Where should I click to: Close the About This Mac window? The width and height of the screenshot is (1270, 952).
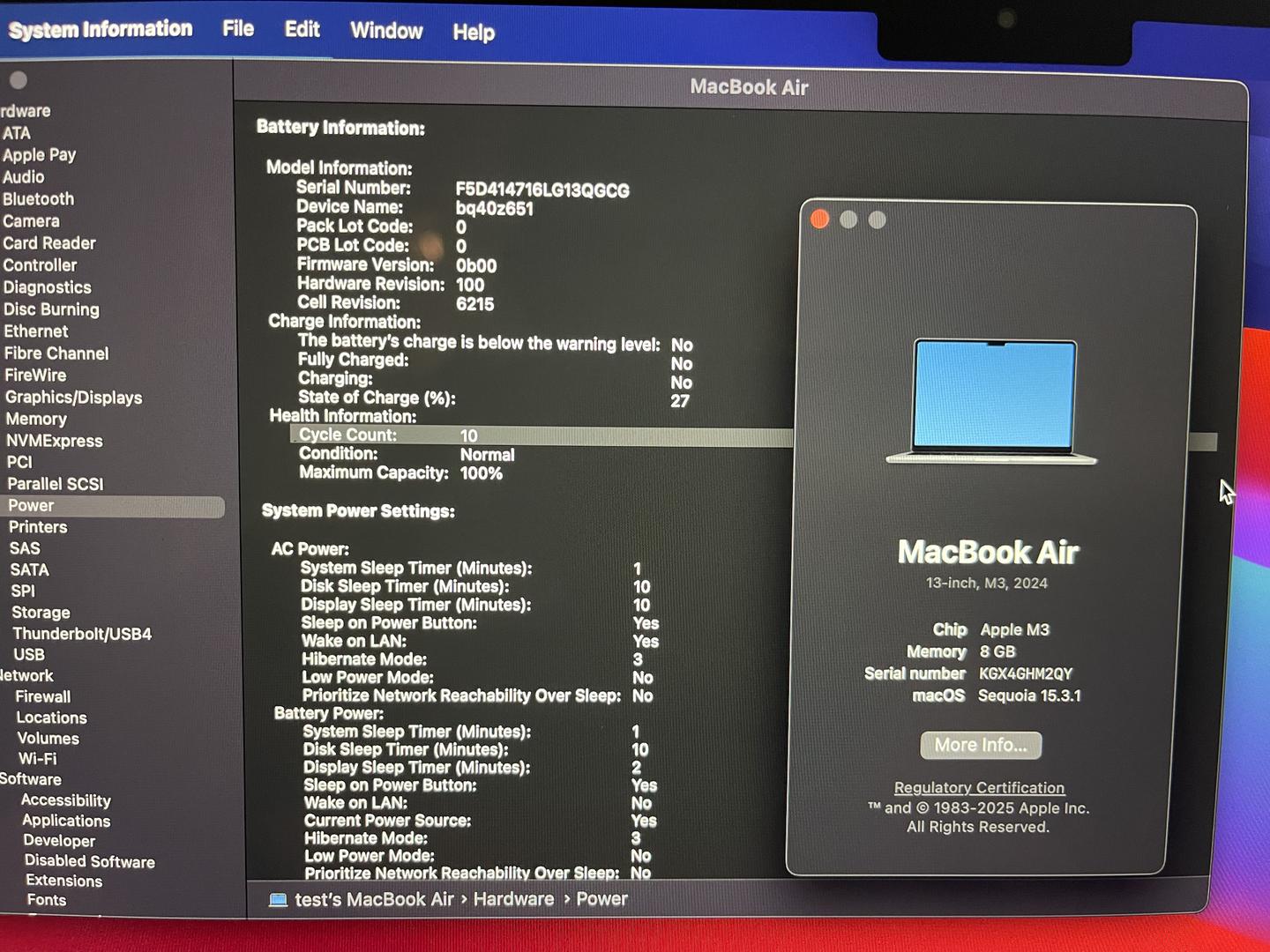(x=820, y=219)
